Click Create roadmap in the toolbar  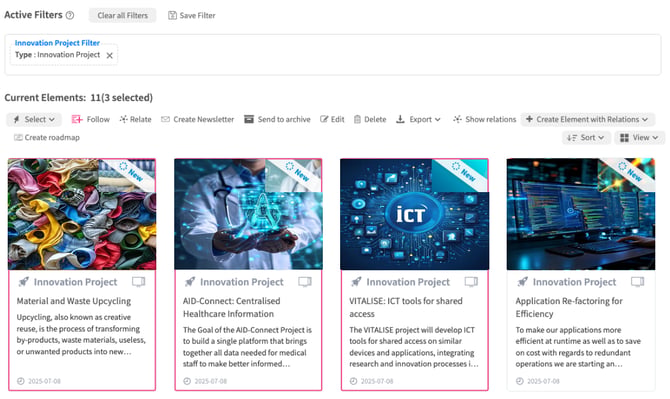click(47, 138)
